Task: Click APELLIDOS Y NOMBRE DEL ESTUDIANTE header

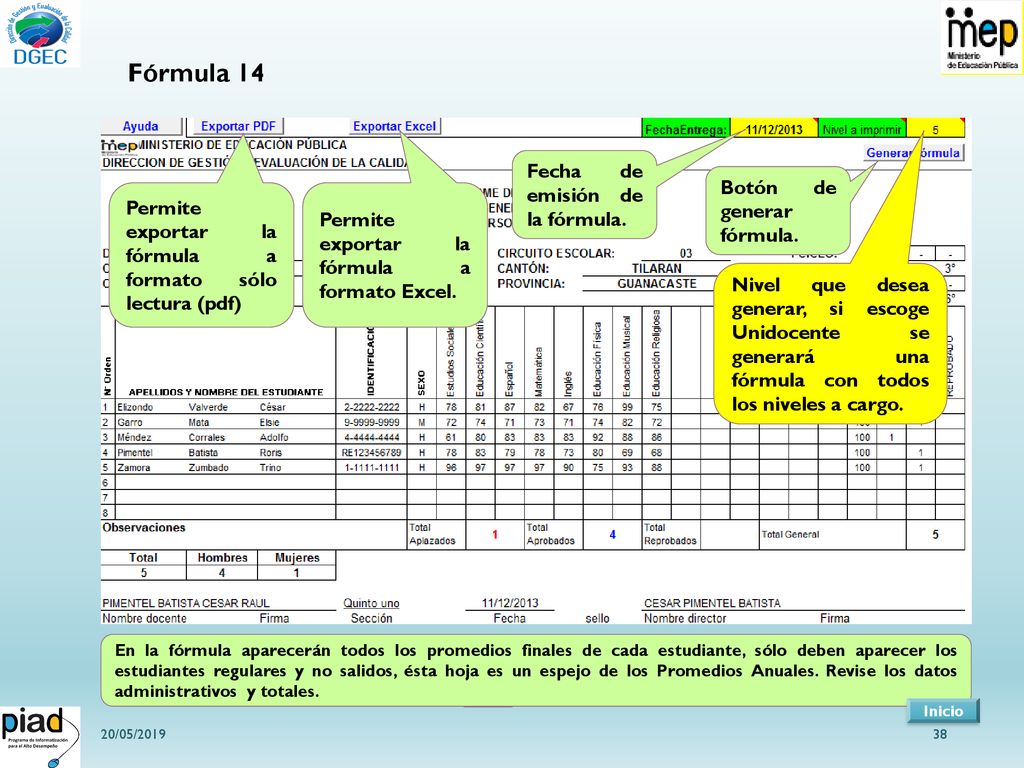Action: click(x=226, y=392)
